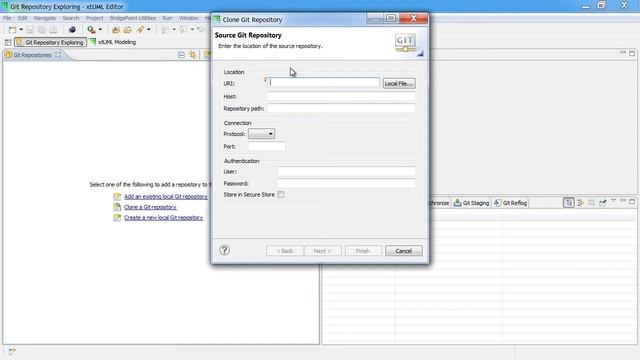Click the Print toolbar icon
Image resolution: width=640 pixels, height=360 pixels.
(x=53, y=29)
